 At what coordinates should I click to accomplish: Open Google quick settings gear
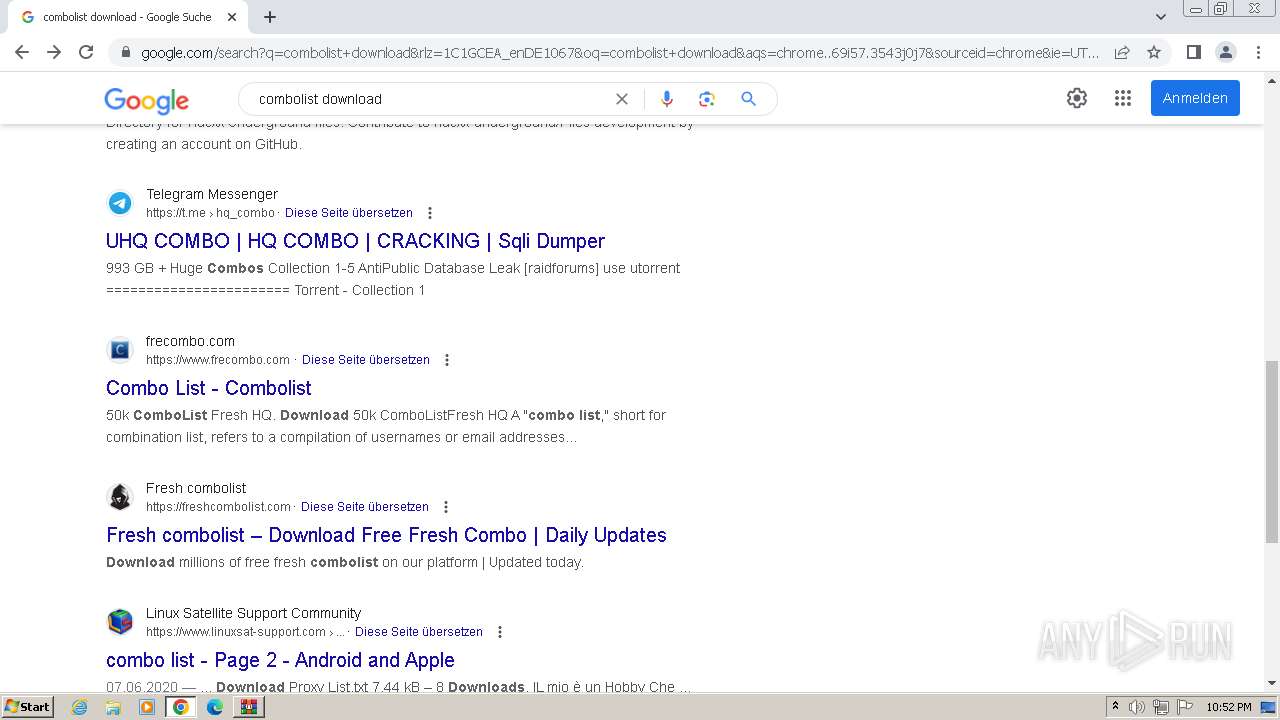pyautogui.click(x=1077, y=98)
